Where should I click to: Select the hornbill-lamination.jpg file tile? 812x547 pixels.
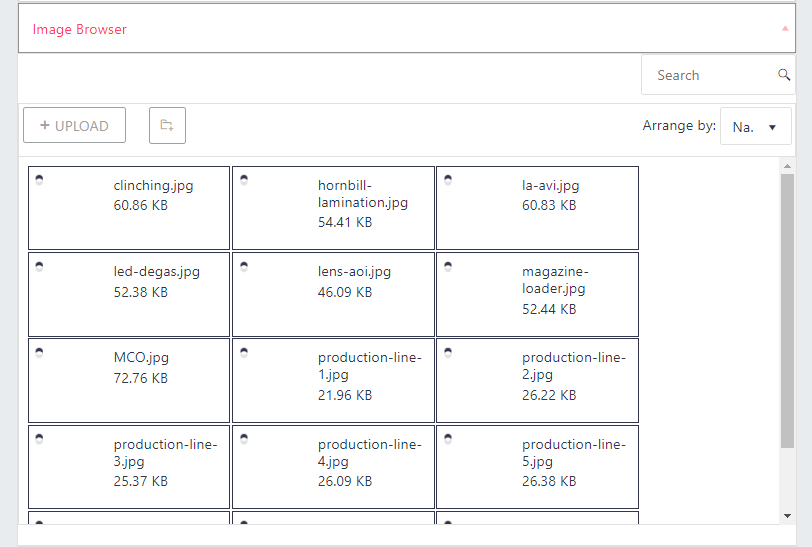pyautogui.click(x=333, y=208)
